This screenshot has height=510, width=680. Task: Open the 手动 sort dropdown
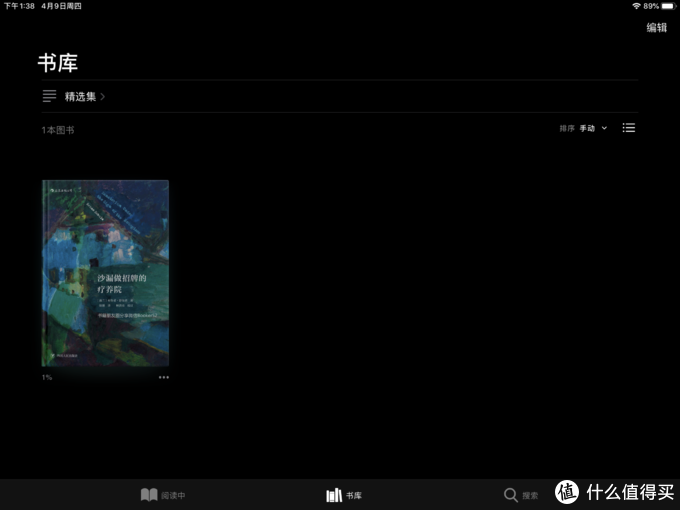(587, 128)
